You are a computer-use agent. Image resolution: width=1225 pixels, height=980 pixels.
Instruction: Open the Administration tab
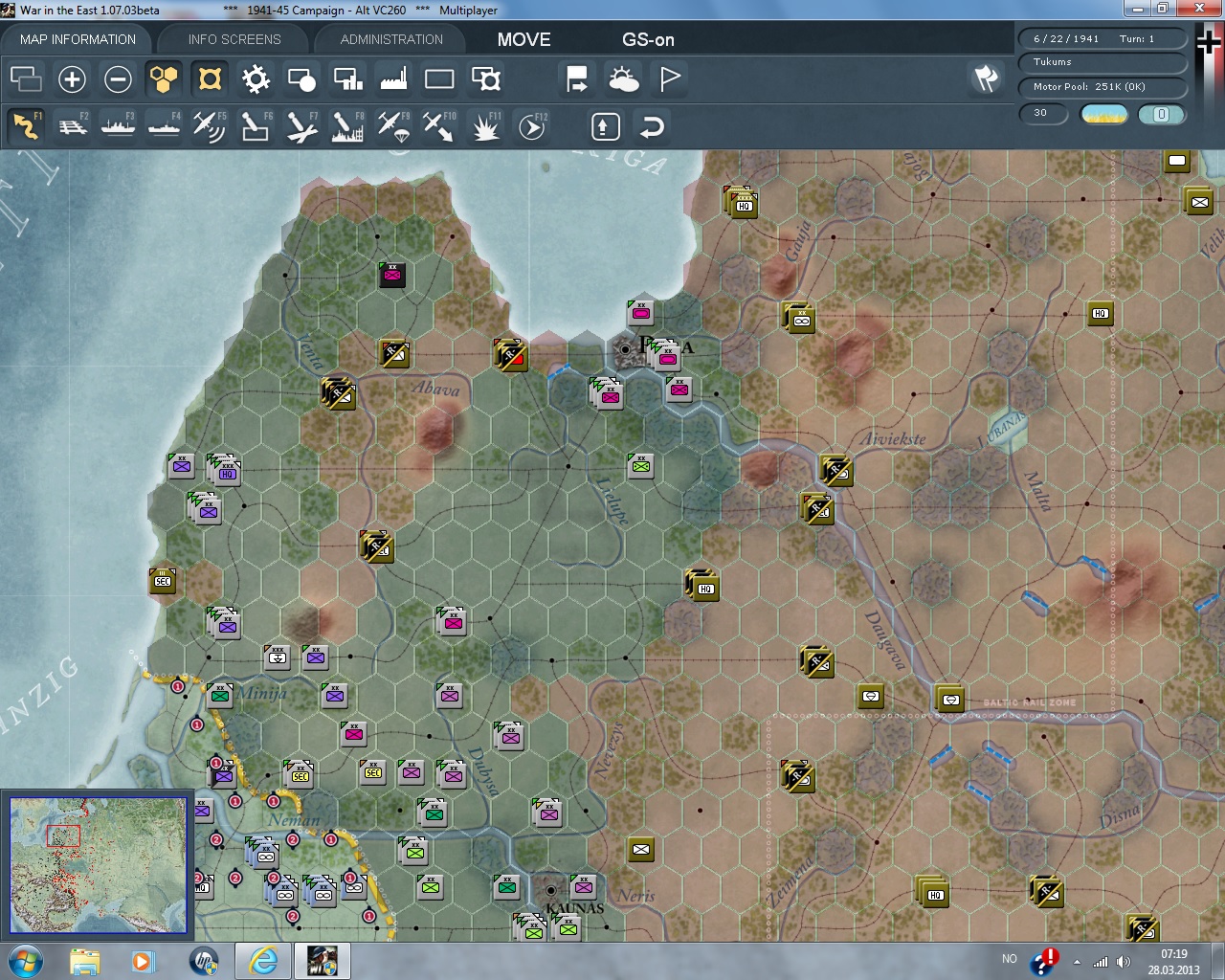pyautogui.click(x=391, y=39)
